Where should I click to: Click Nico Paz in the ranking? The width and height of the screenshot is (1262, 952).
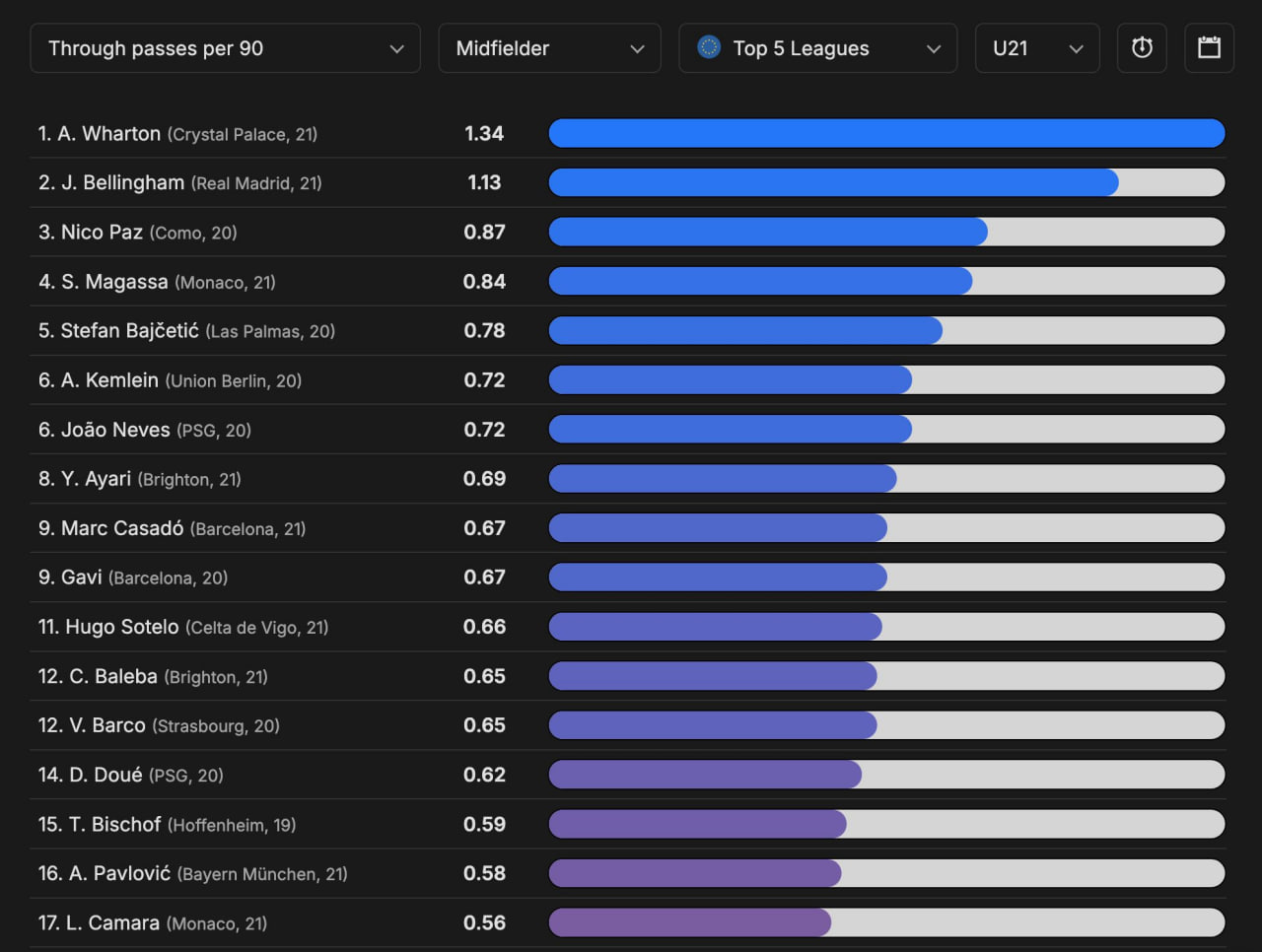pyautogui.click(x=102, y=233)
